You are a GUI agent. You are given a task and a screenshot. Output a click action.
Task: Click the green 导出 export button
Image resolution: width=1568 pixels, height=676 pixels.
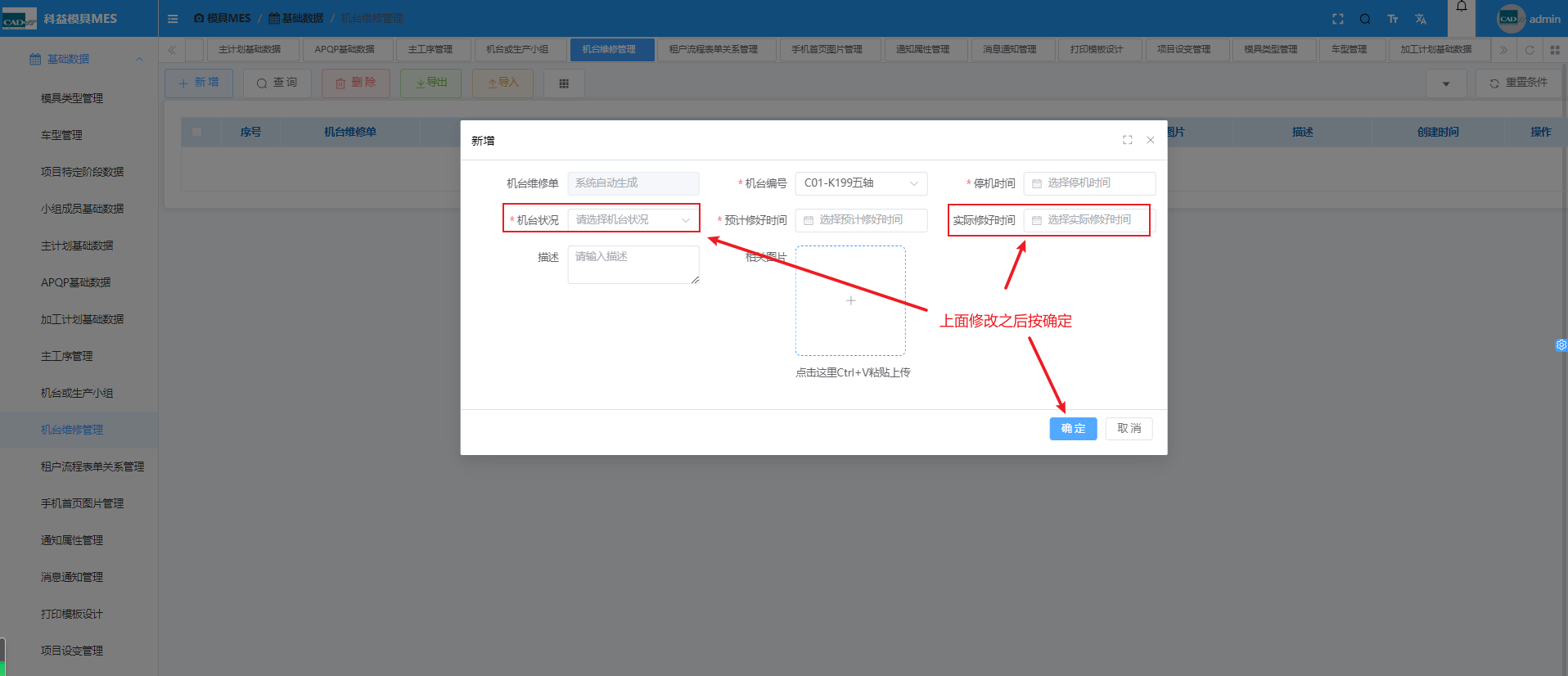(431, 83)
